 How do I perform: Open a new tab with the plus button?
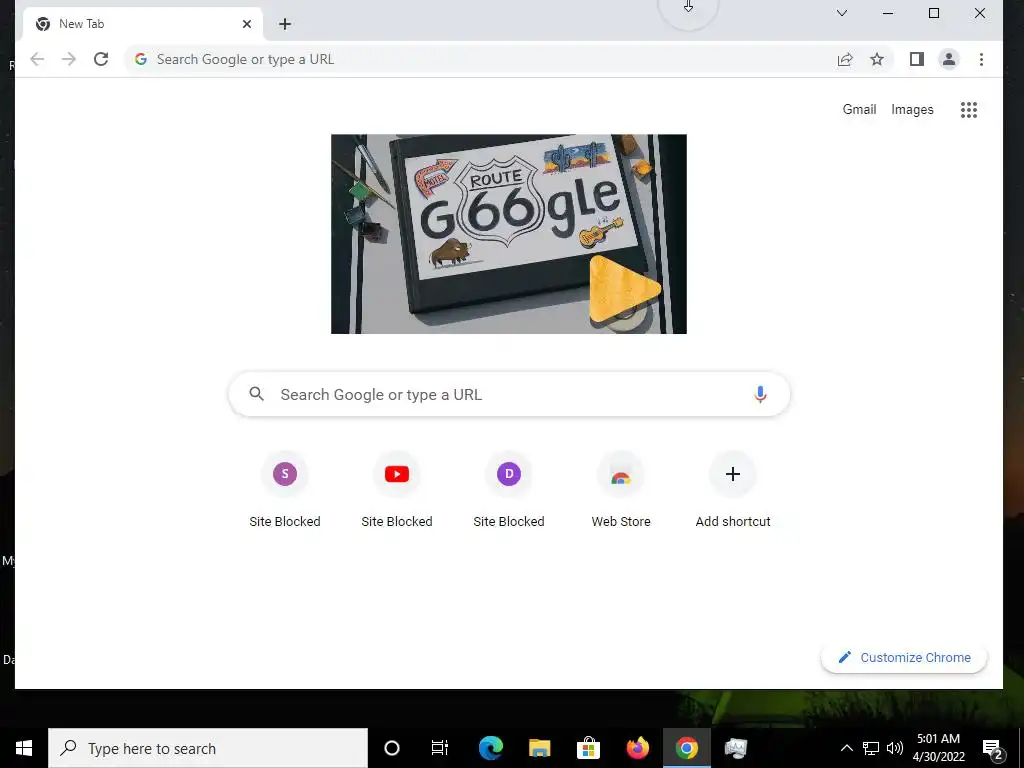(x=285, y=24)
